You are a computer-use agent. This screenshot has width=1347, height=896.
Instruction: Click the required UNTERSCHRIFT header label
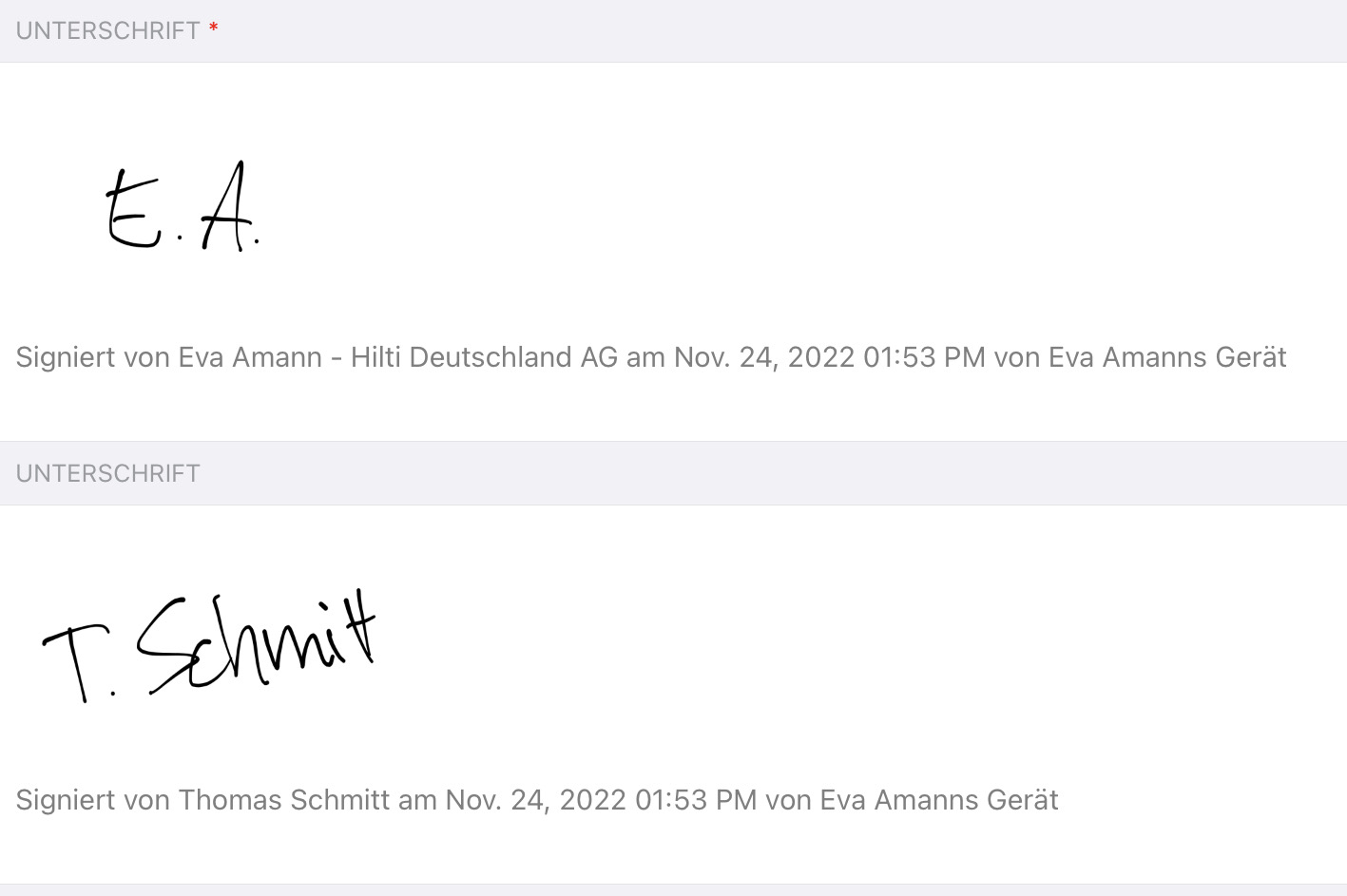tap(107, 30)
